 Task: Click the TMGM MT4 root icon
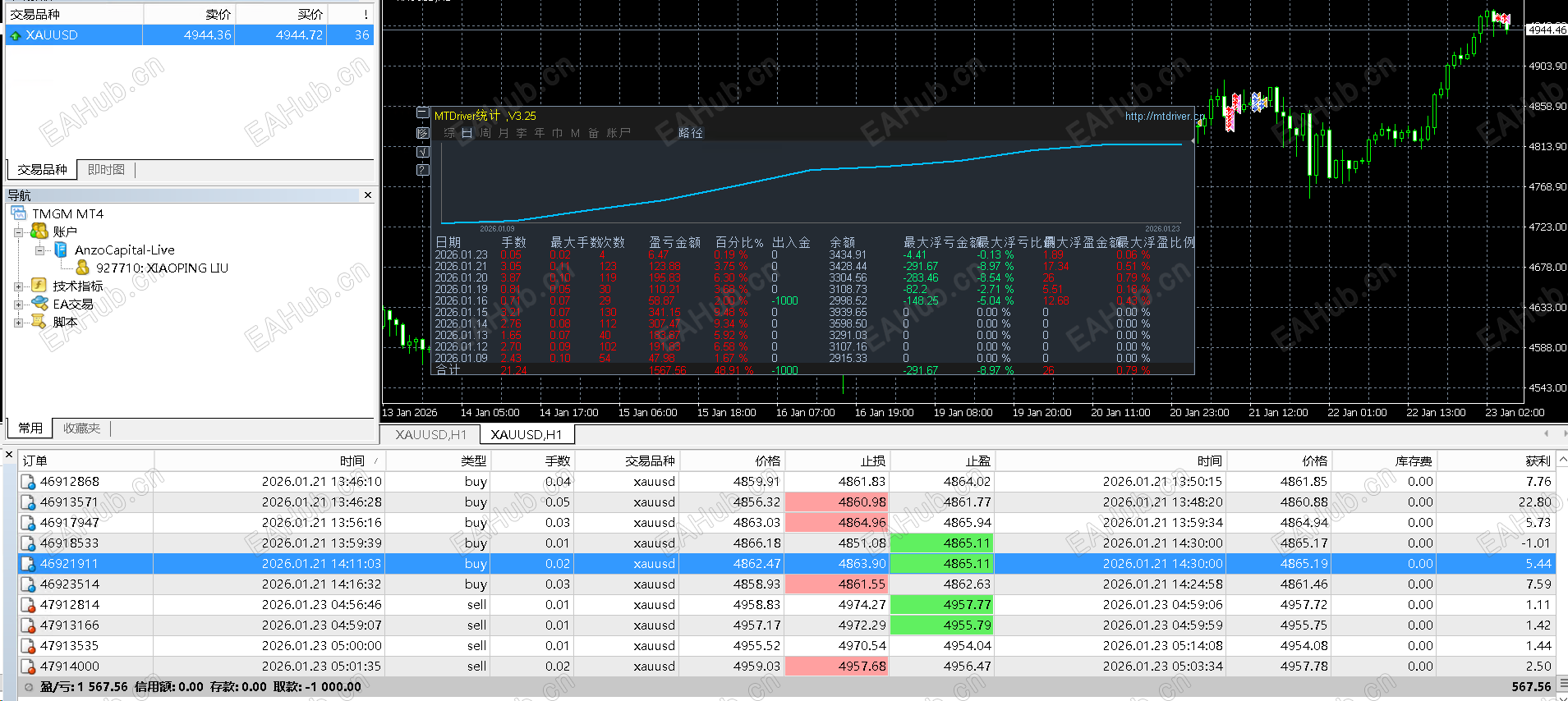pos(19,213)
